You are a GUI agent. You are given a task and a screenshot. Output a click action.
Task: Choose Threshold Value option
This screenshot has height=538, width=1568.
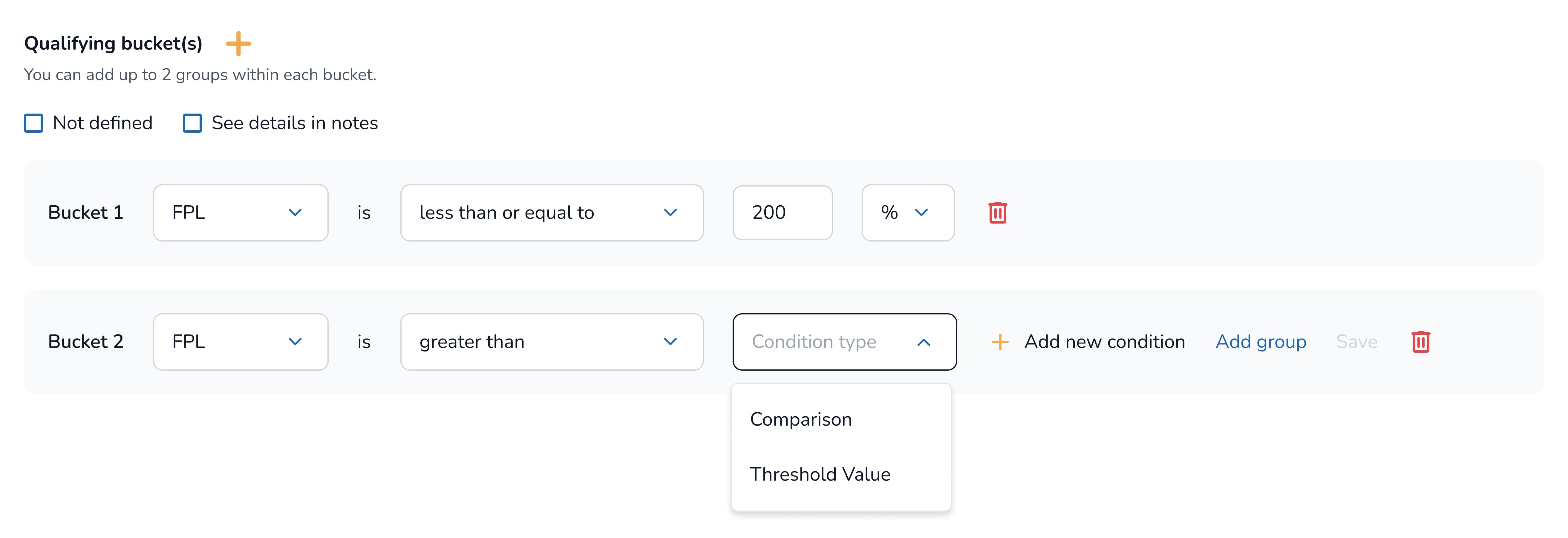tap(819, 474)
